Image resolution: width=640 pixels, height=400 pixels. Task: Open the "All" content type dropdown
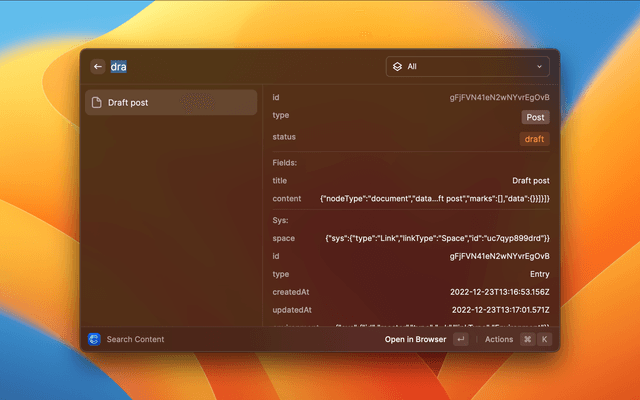pyautogui.click(x=468, y=67)
